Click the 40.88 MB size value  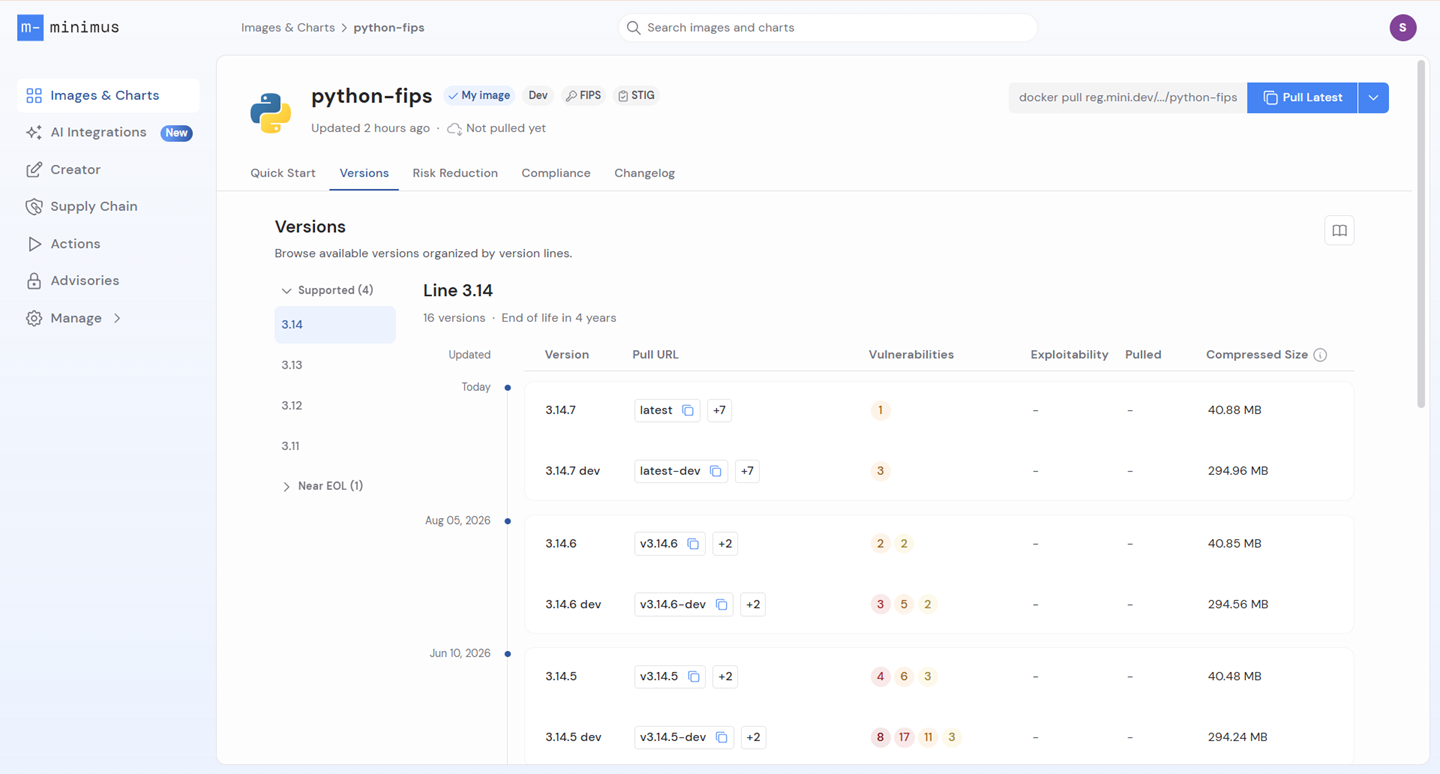1235,411
